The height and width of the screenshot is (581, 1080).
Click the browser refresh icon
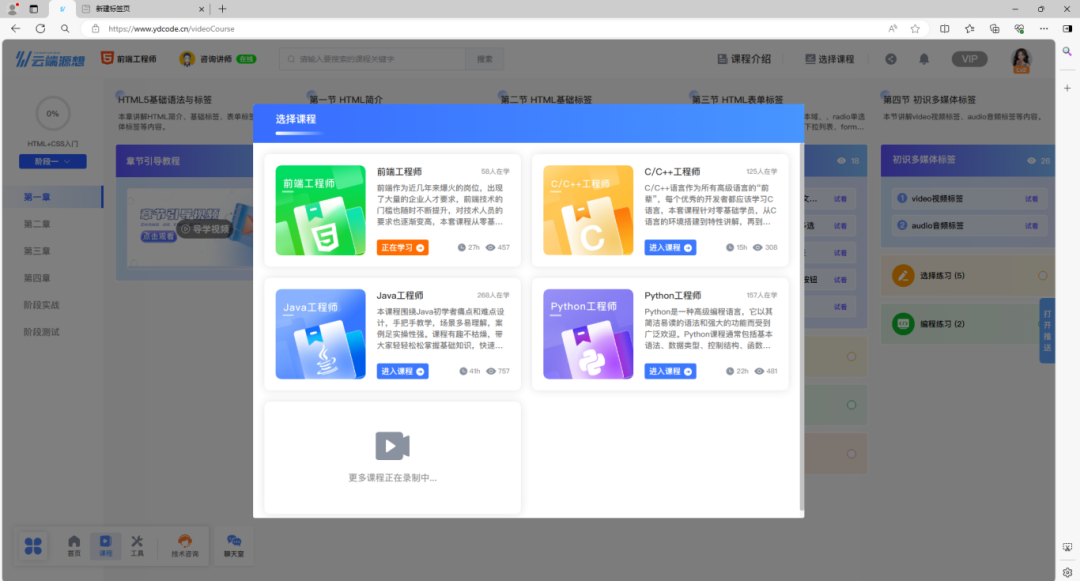[x=40, y=29]
